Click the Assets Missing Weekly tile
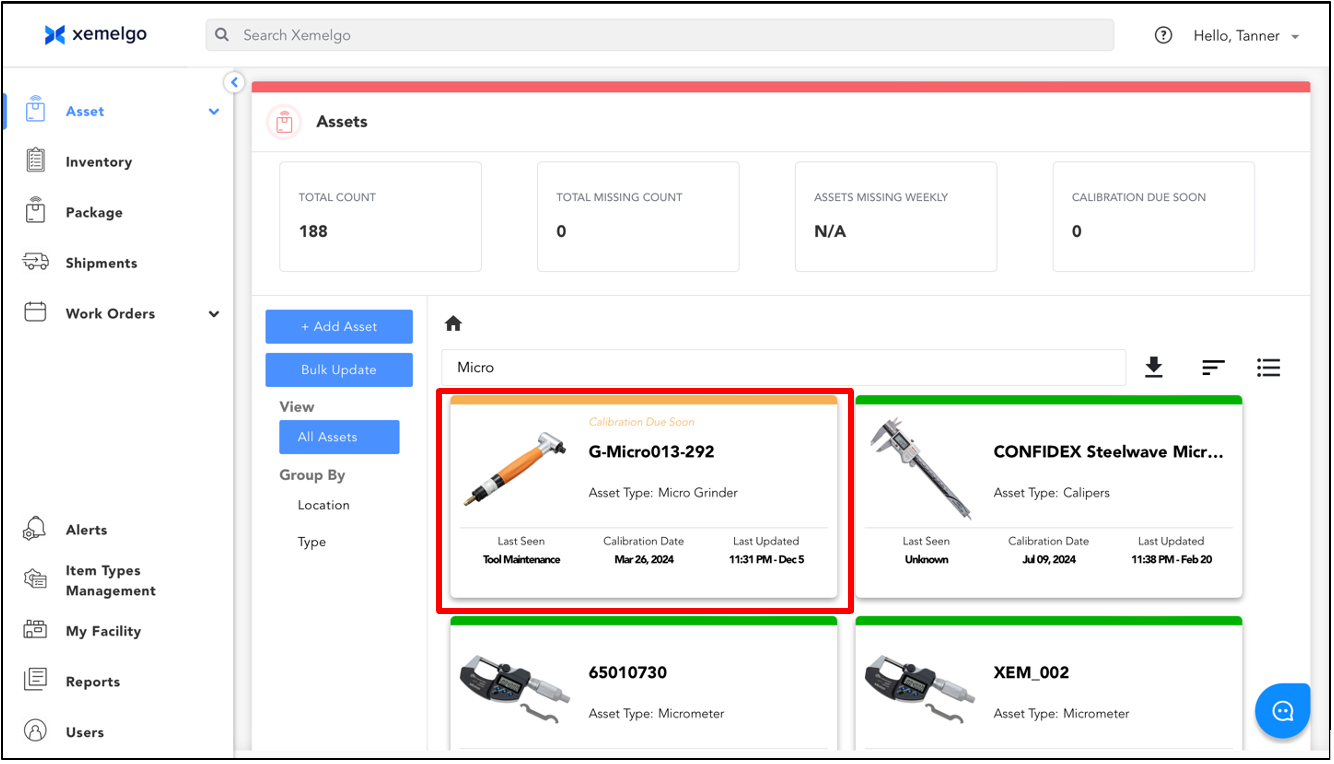This screenshot has height=764, width=1334. click(896, 217)
